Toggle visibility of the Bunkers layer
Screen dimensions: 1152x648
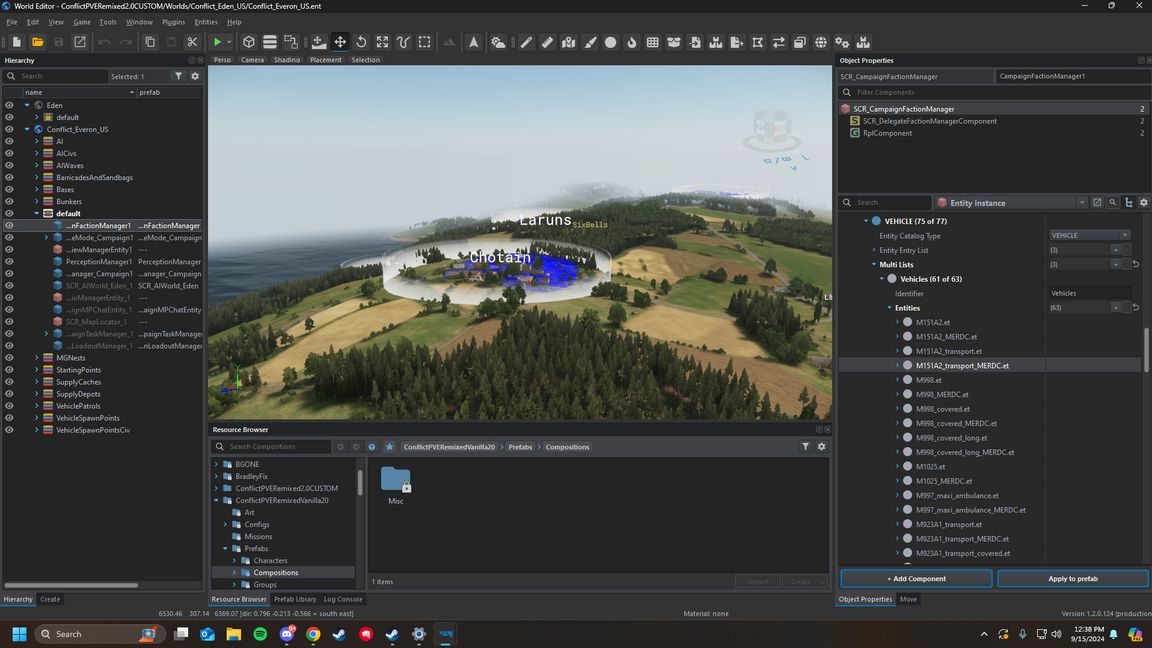coord(9,201)
